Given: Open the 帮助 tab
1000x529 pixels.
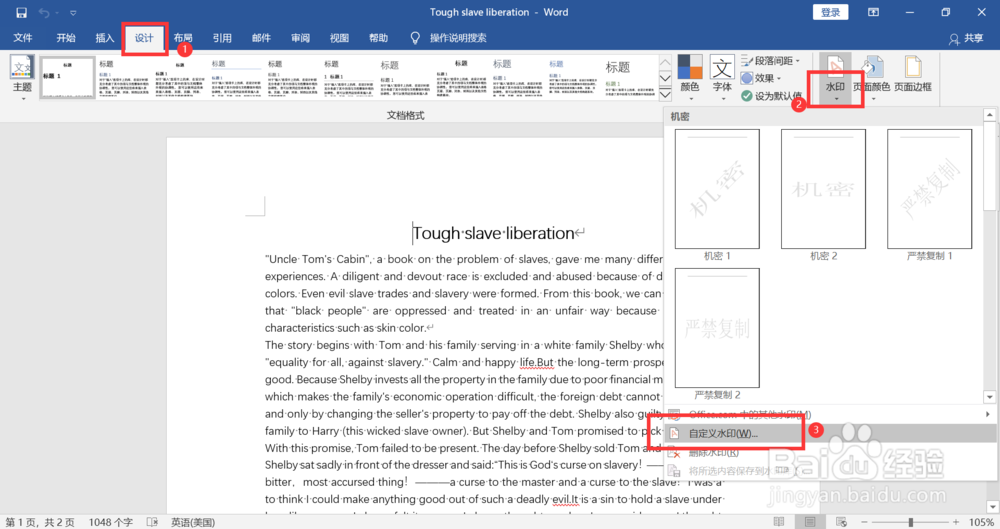Looking at the screenshot, I should point(379,38).
